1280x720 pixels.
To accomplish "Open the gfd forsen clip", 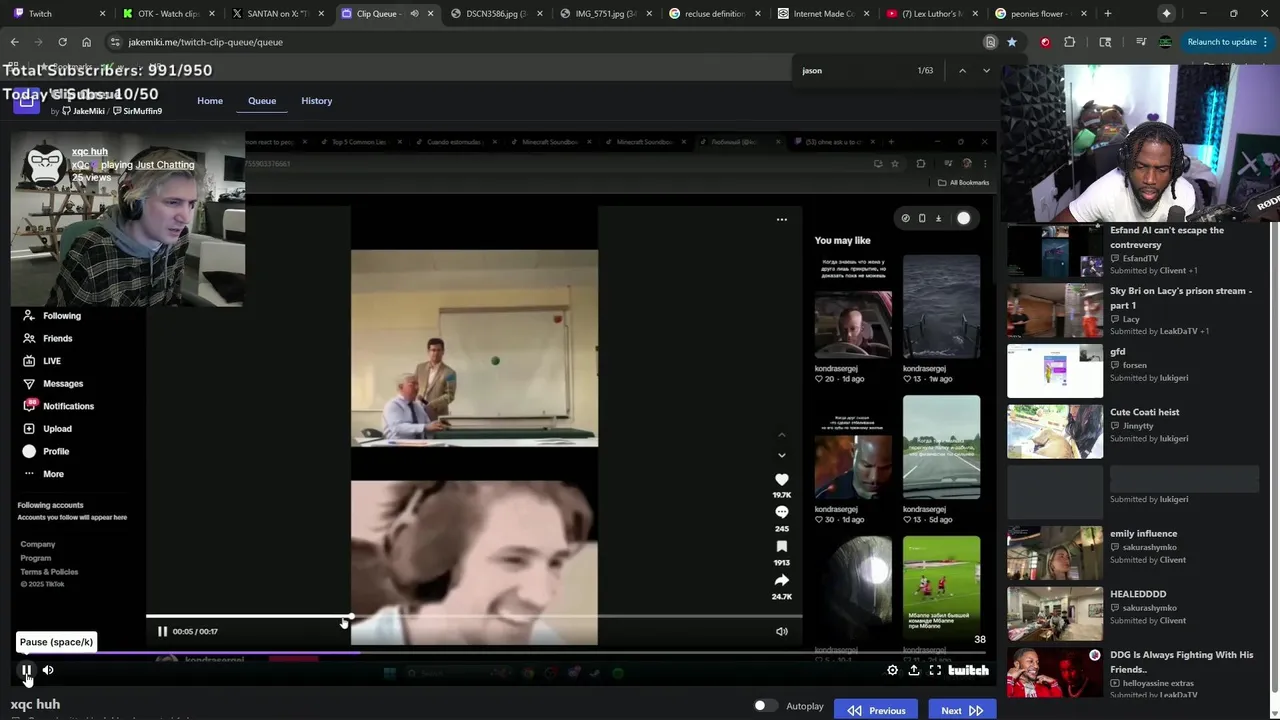I will (1132, 370).
